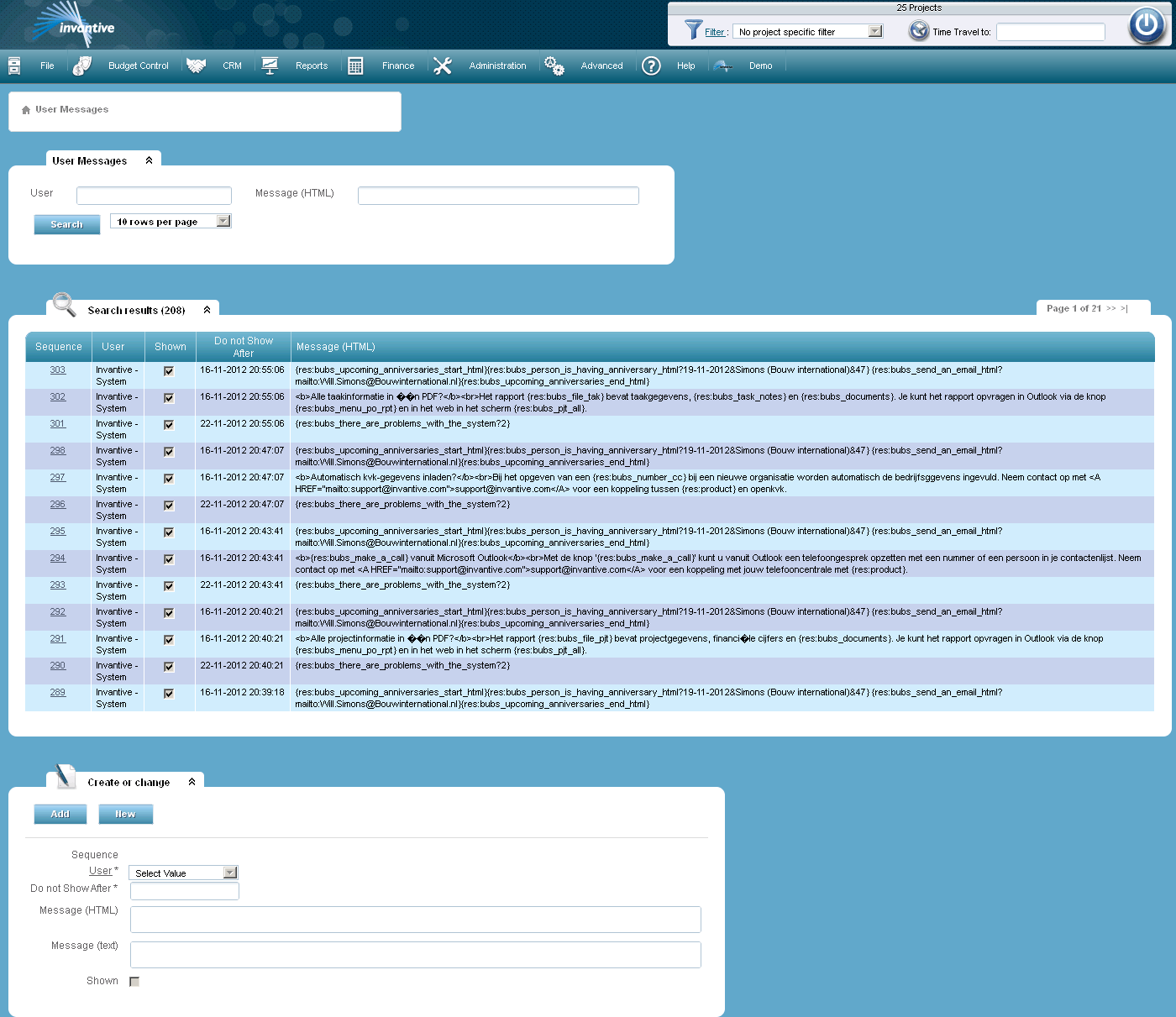Open the Reports menu
Image resolution: width=1176 pixels, height=1017 pixels.
tap(311, 65)
